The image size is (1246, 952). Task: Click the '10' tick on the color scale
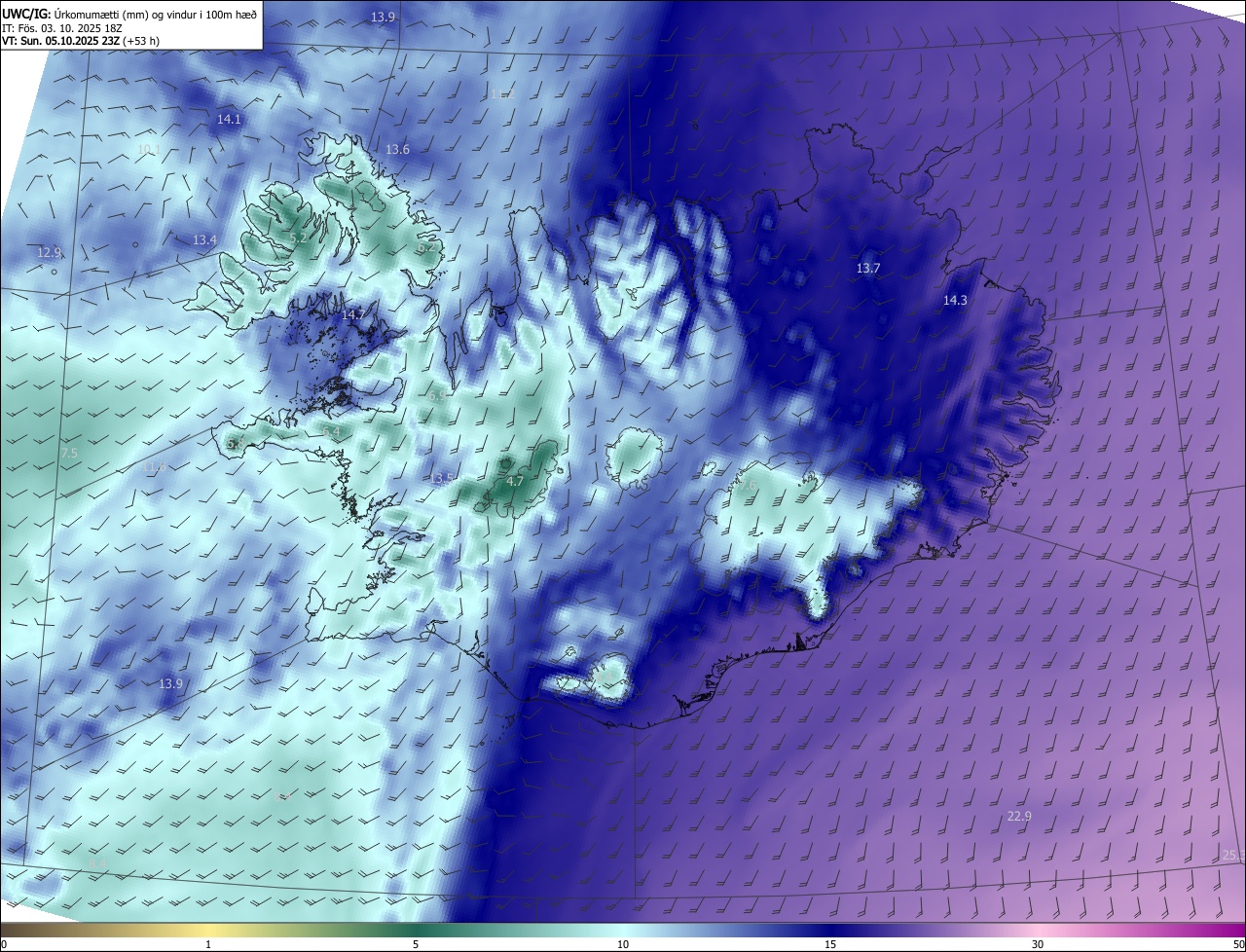[623, 944]
